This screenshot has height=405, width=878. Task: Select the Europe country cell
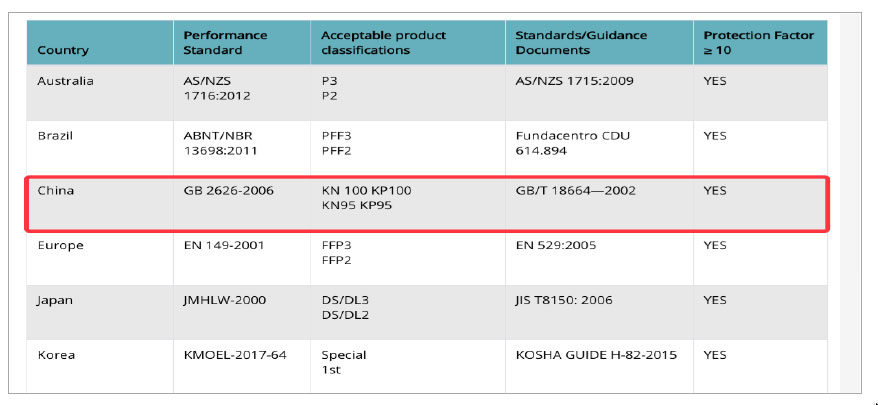point(60,245)
